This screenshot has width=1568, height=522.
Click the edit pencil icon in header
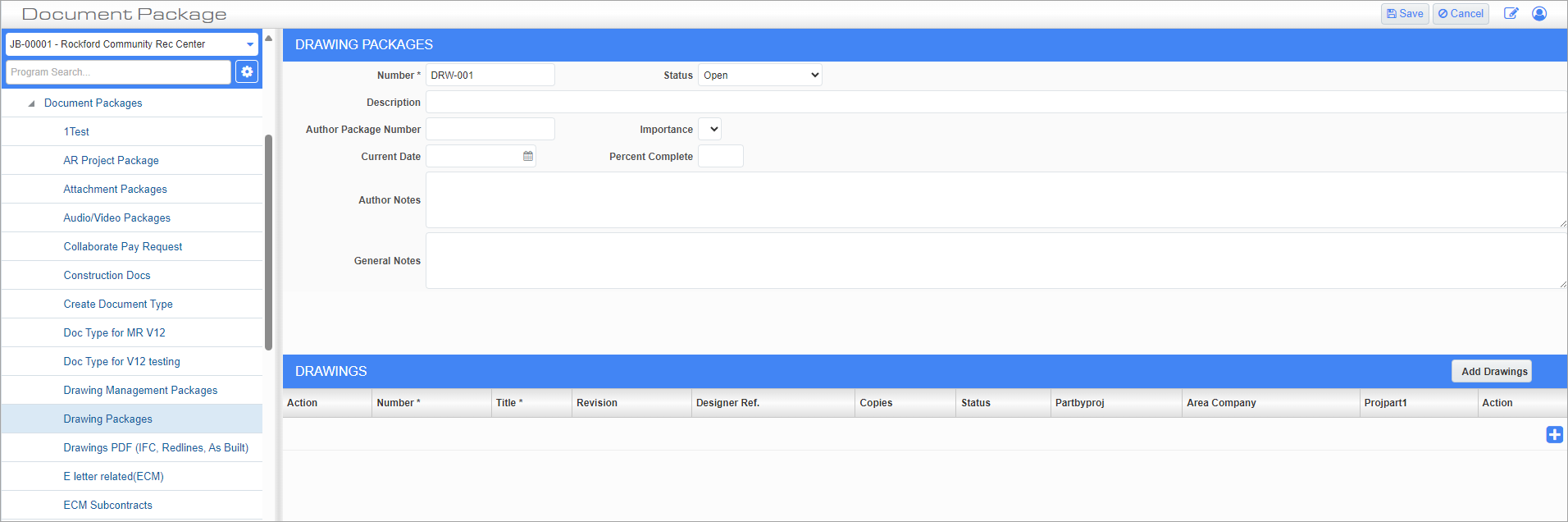[1511, 14]
